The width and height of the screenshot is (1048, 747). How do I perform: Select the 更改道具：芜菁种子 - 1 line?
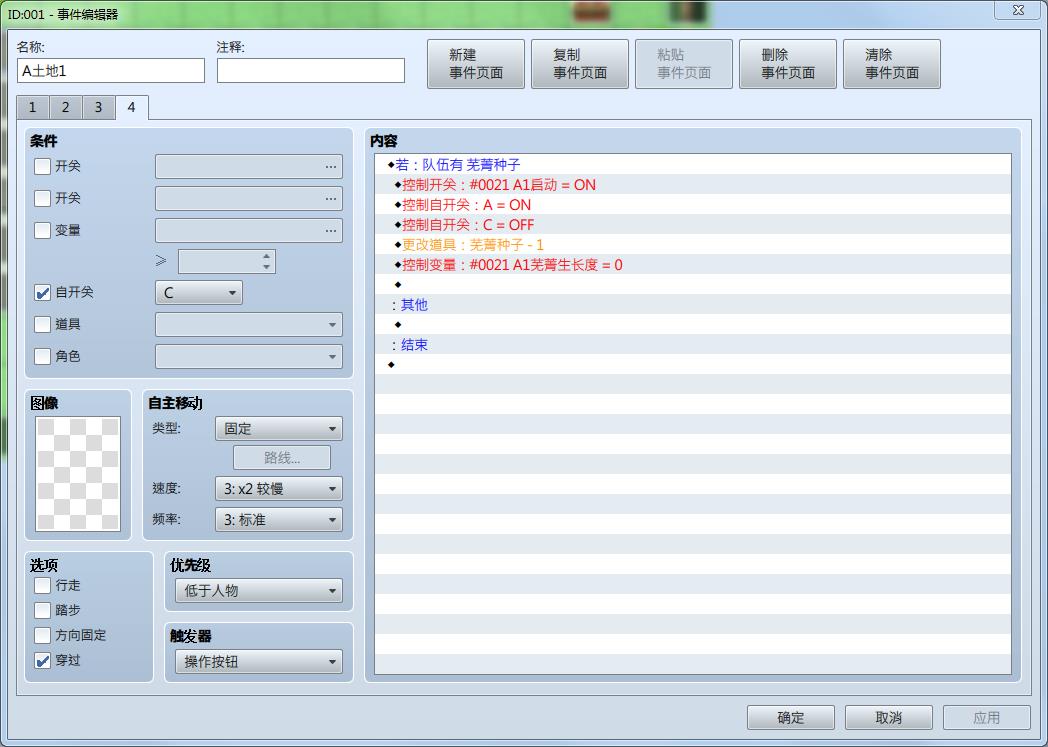[x=692, y=245]
